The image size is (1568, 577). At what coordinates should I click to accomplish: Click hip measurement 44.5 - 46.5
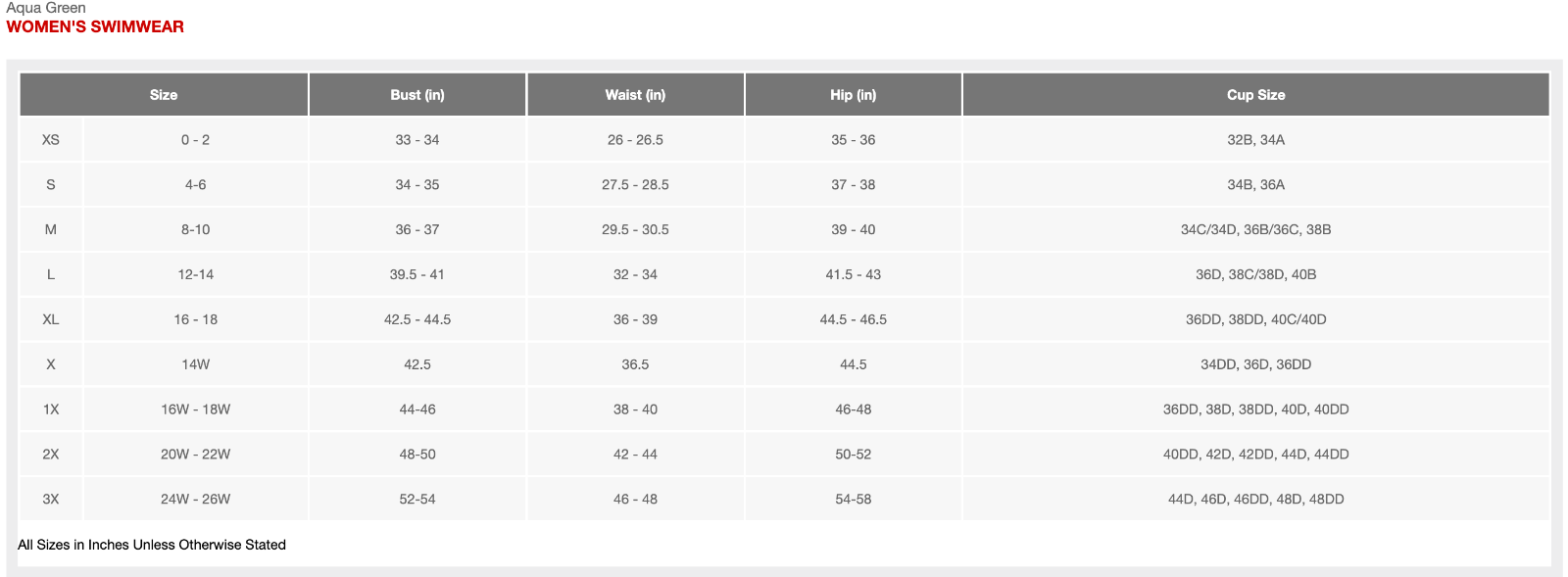[854, 319]
